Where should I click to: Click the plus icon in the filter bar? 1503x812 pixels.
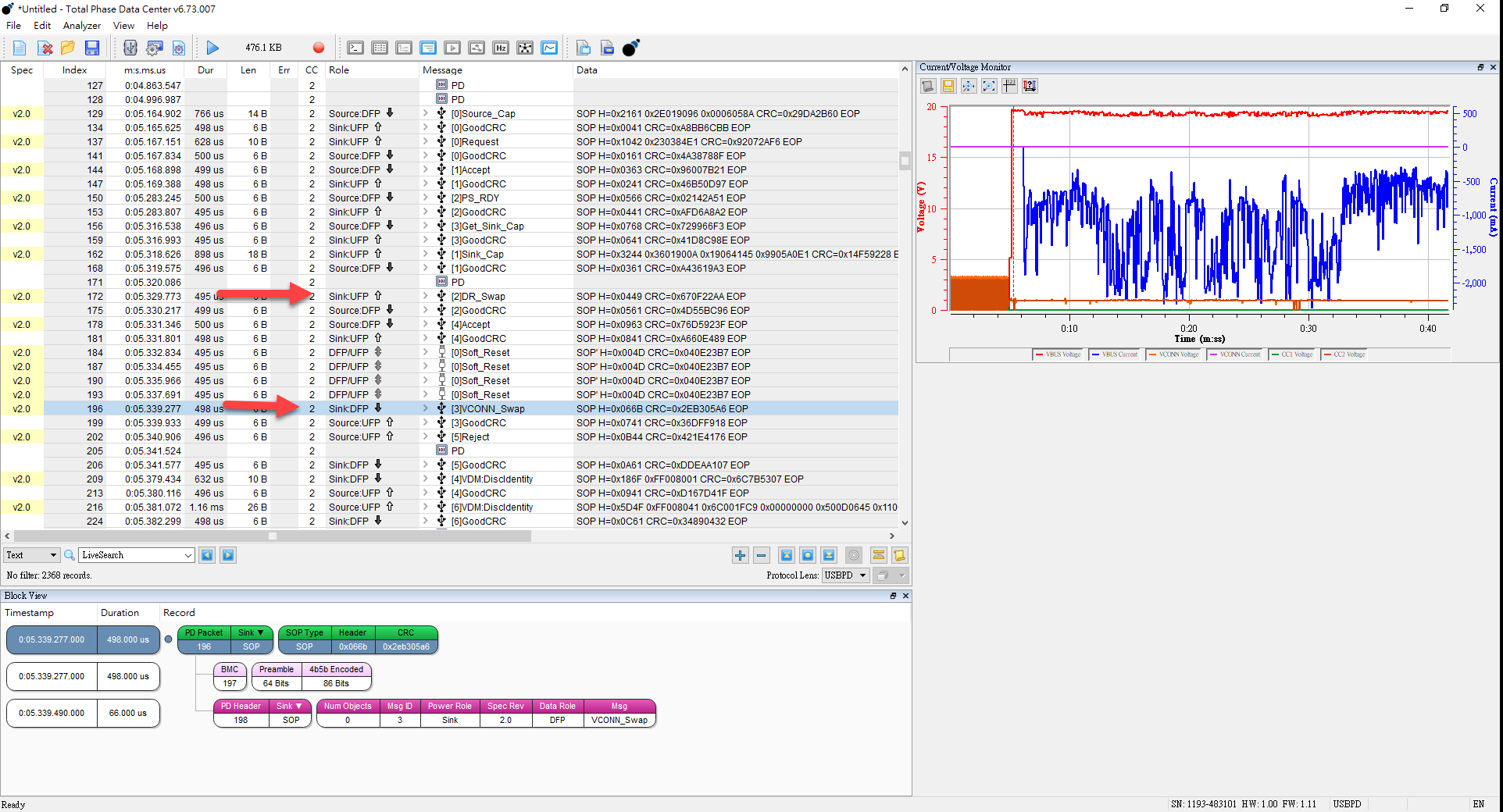[x=740, y=555]
